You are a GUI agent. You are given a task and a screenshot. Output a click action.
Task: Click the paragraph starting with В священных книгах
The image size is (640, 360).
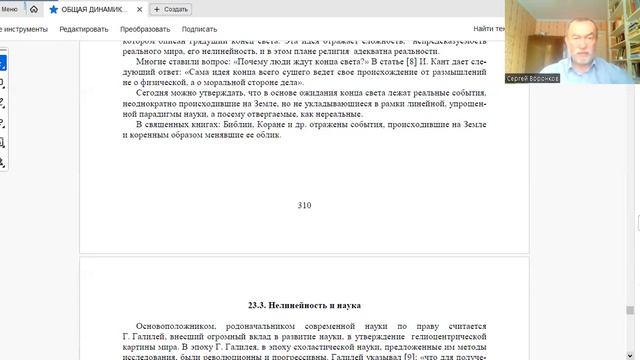(x=304, y=129)
